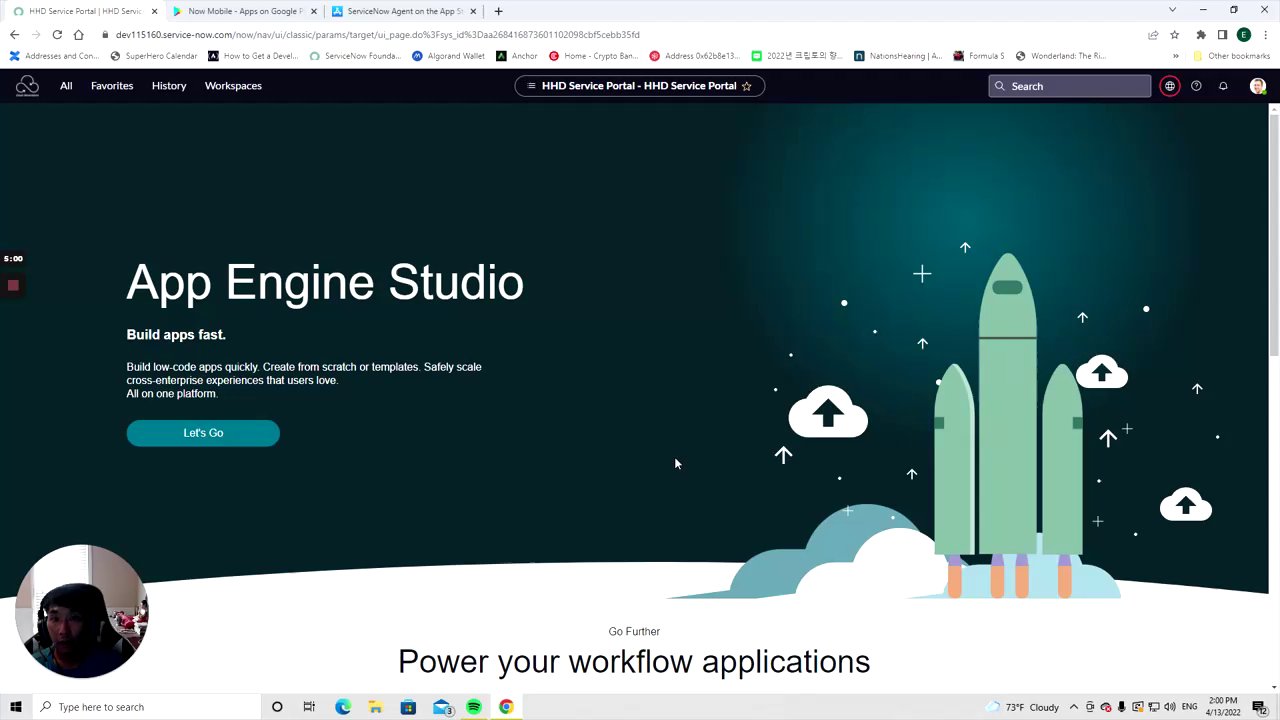Open the Chrome extensions puzzle icon
This screenshot has height=720, width=1280.
point(1201,34)
